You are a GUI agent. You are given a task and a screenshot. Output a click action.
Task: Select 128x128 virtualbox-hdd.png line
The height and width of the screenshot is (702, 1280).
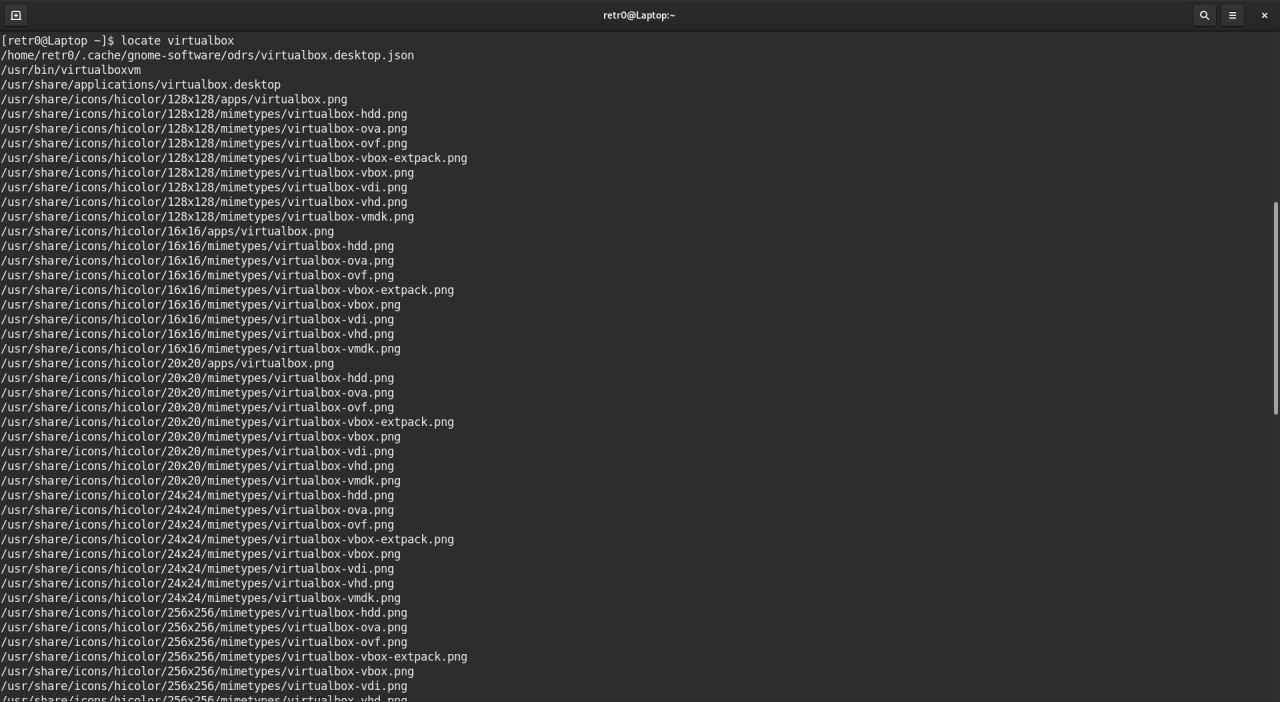(x=204, y=114)
